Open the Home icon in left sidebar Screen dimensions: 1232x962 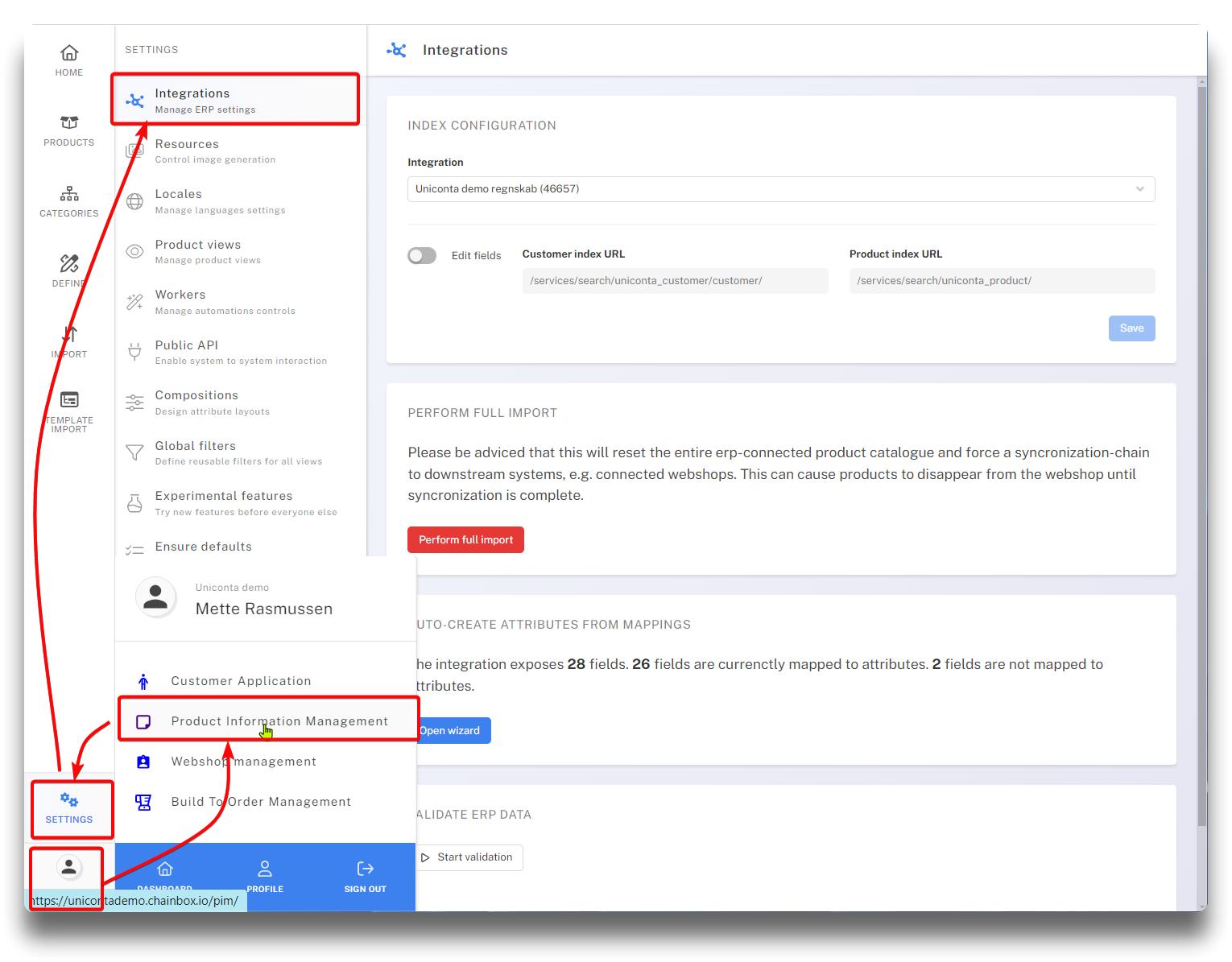coord(69,53)
